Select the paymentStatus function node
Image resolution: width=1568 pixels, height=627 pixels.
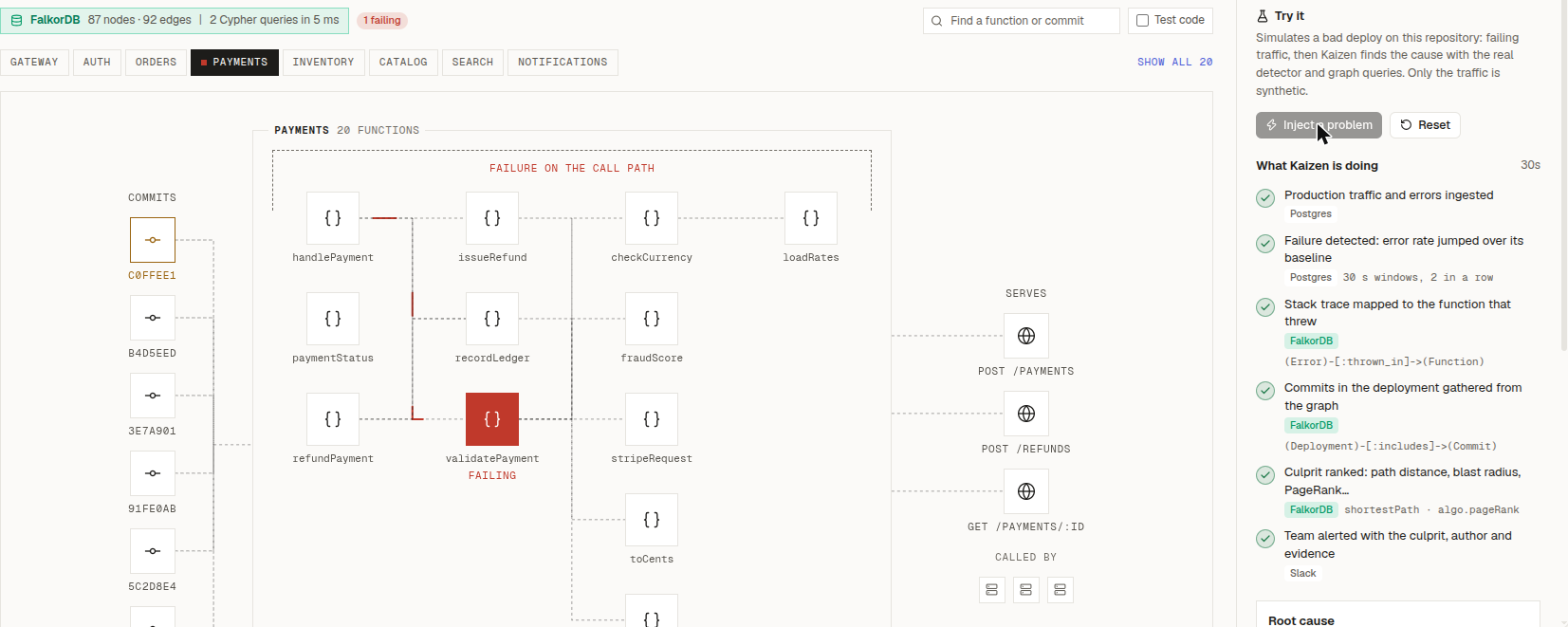click(x=333, y=319)
